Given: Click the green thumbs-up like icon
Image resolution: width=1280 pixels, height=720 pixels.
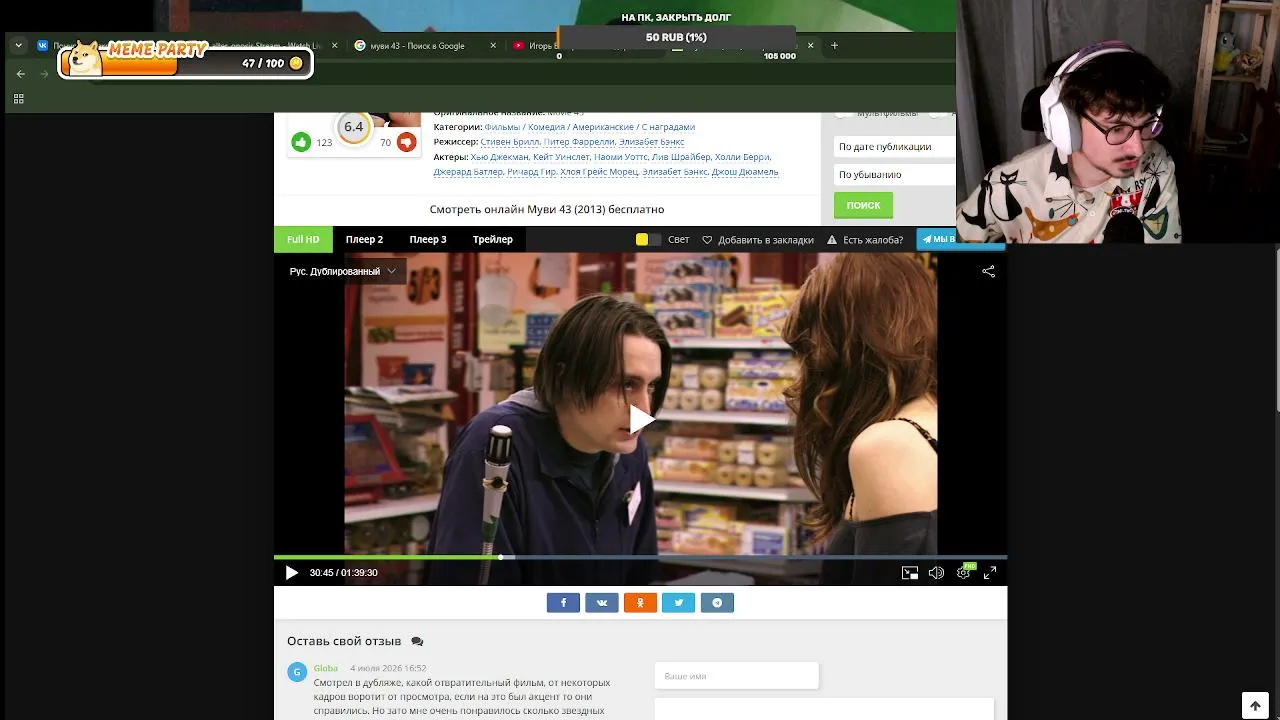Looking at the screenshot, I should [301, 142].
